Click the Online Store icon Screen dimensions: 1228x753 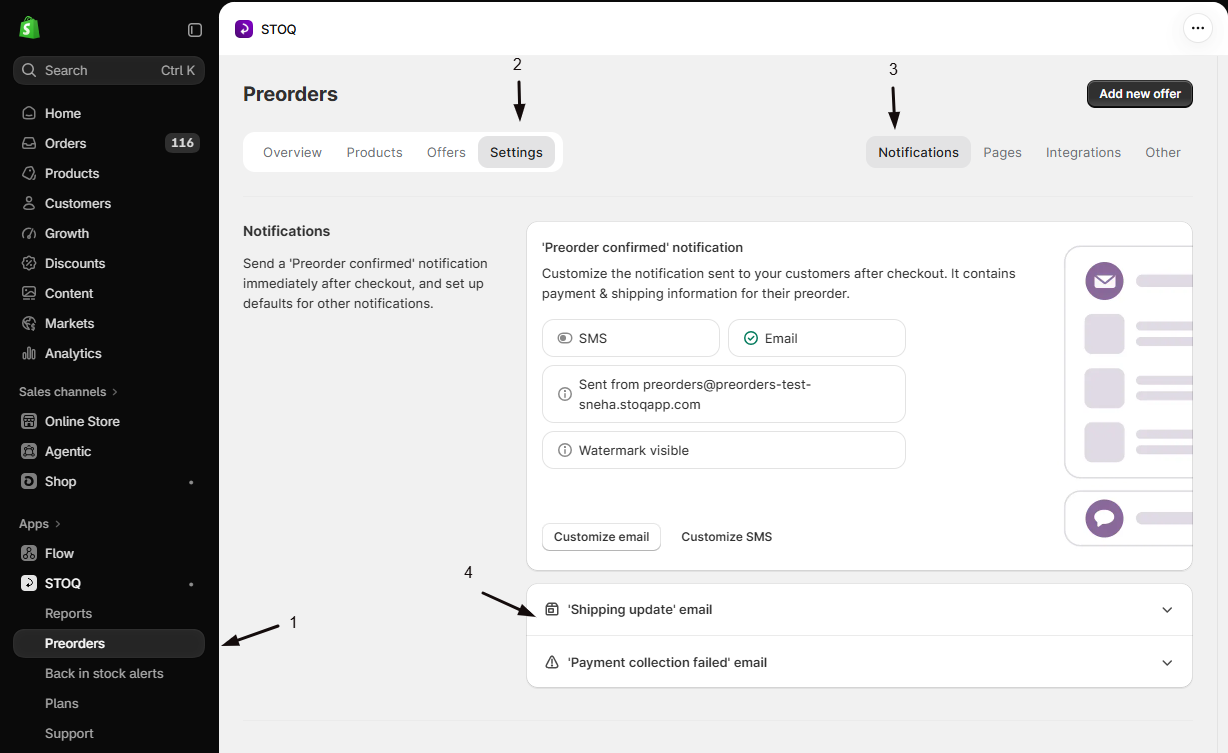[x=29, y=421]
